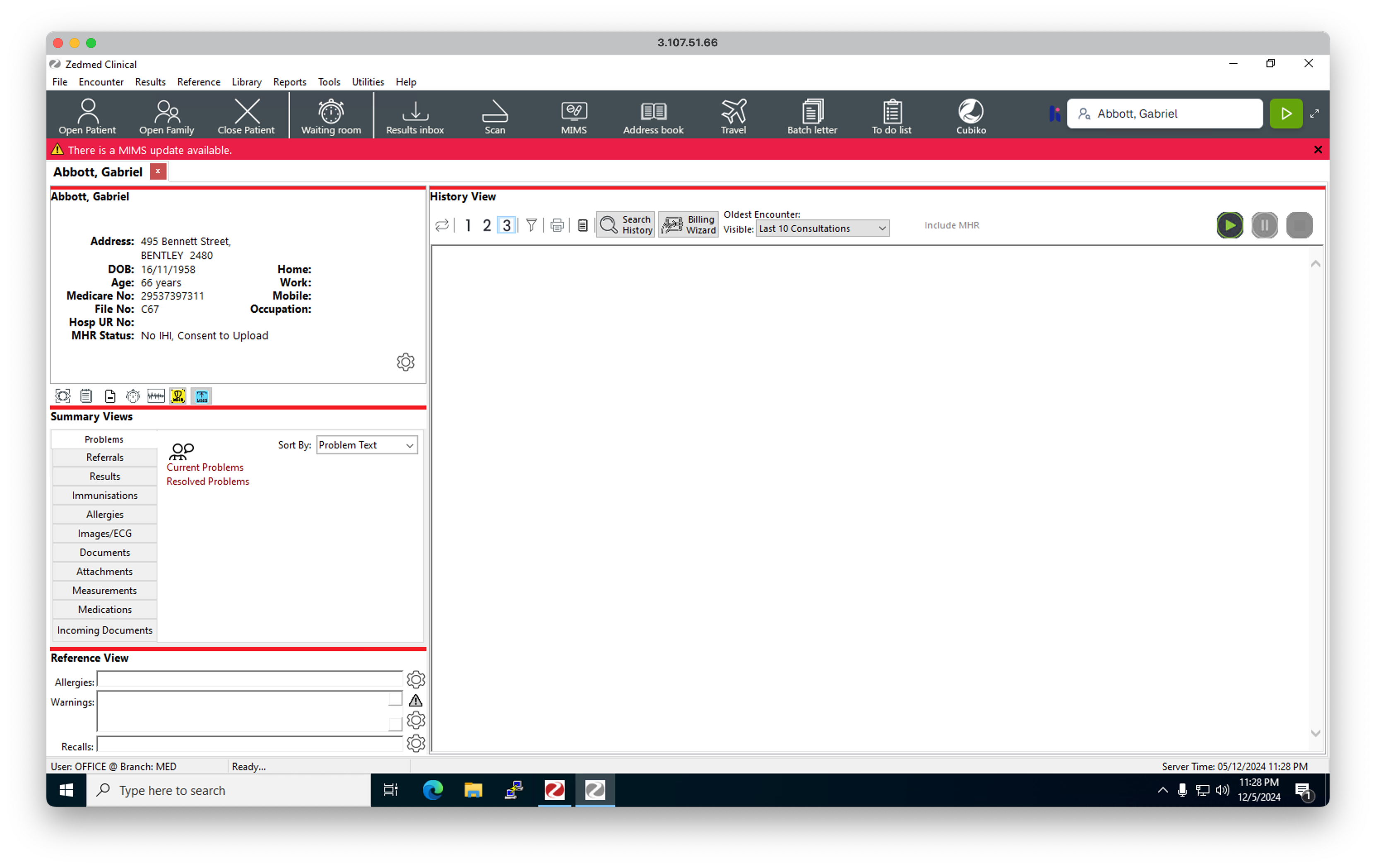Viewport: 1376px width, 868px height.
Task: Toggle the Include MHR option
Action: click(x=952, y=225)
